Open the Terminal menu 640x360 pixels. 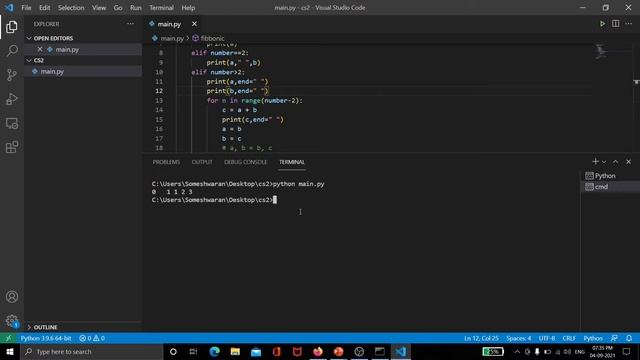(161, 8)
